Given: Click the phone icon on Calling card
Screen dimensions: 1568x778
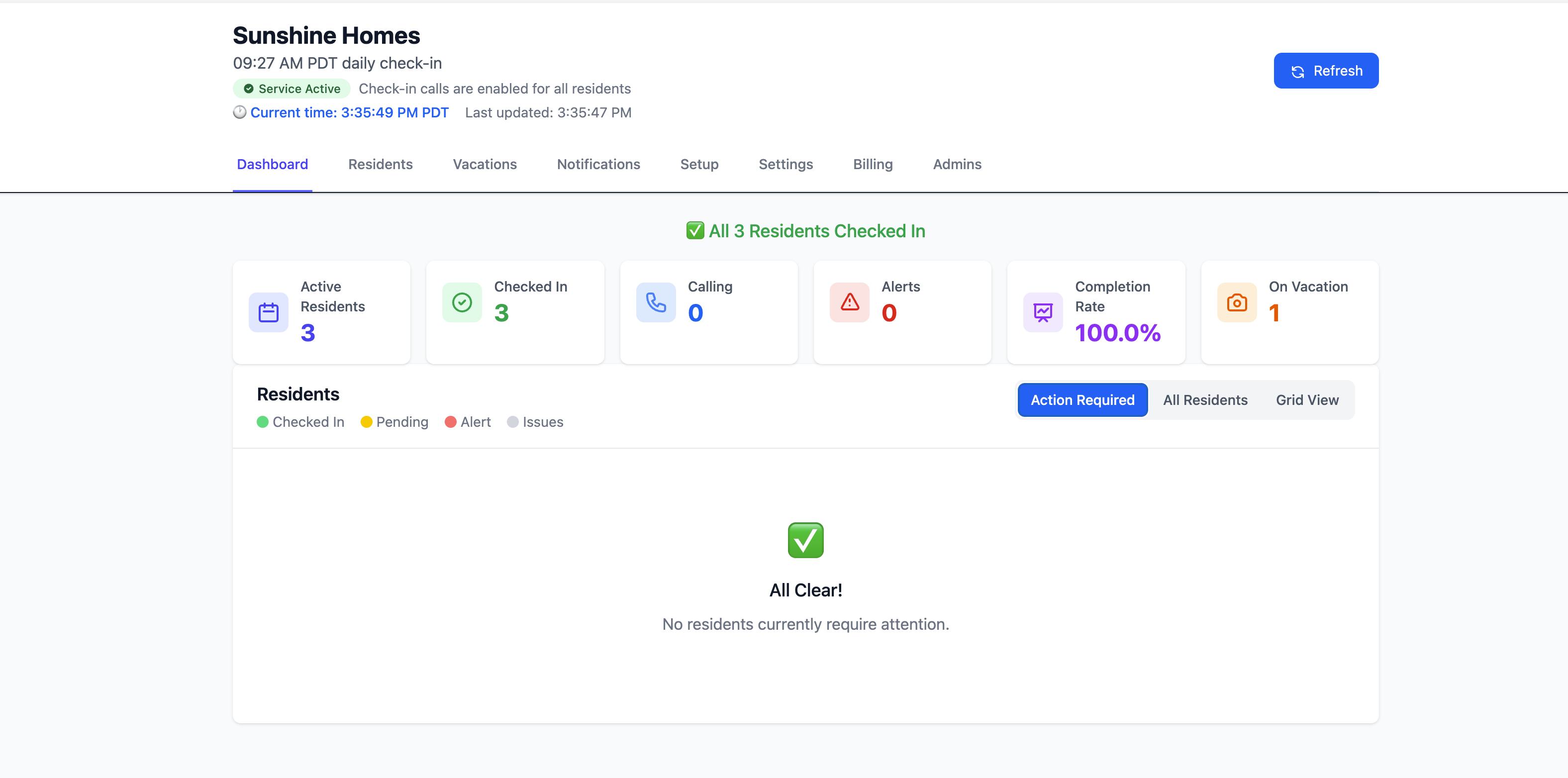Looking at the screenshot, I should 656,302.
